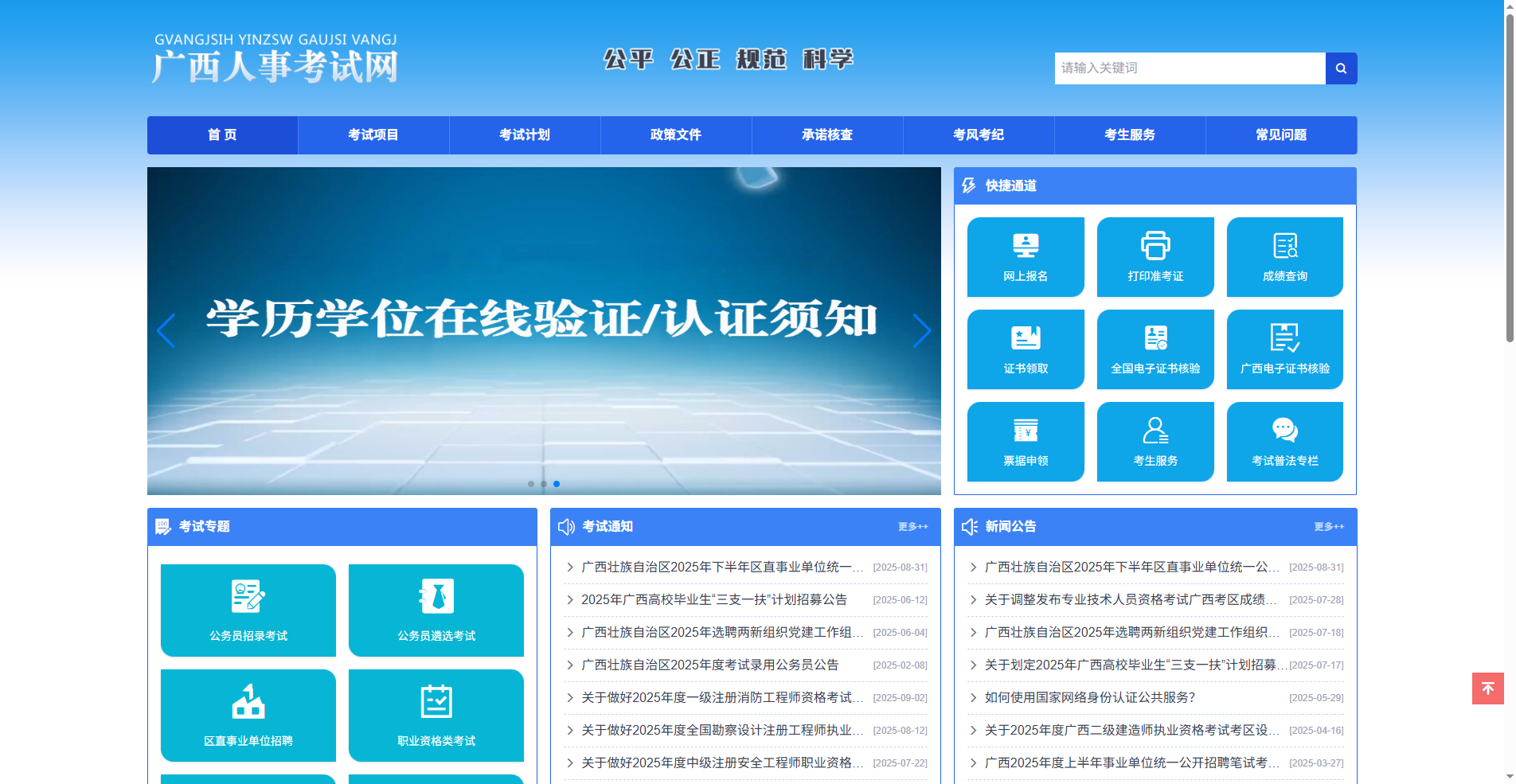The image size is (1516, 784).
Task: Open the 票据申领 invoice application icon
Action: 1025,441
